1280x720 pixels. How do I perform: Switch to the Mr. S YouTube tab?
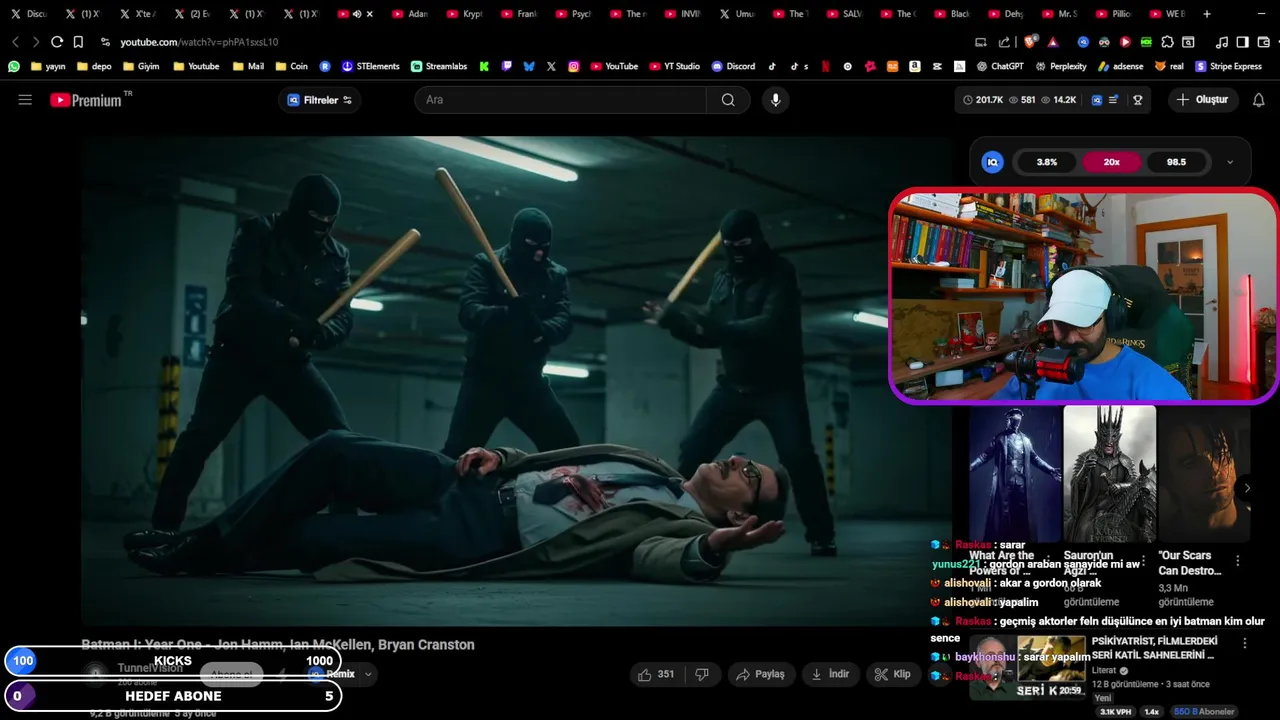[x=1061, y=14]
